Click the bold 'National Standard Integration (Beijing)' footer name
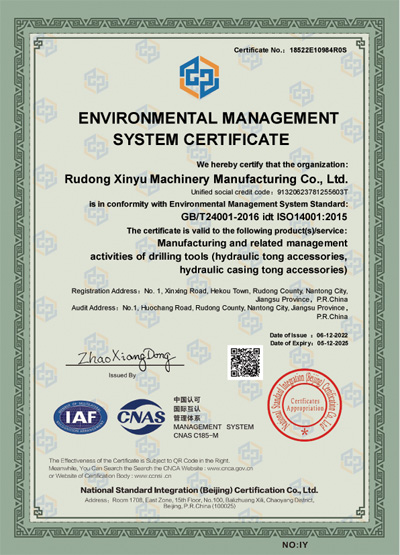Screen dimensions: 400x555 point(199,490)
